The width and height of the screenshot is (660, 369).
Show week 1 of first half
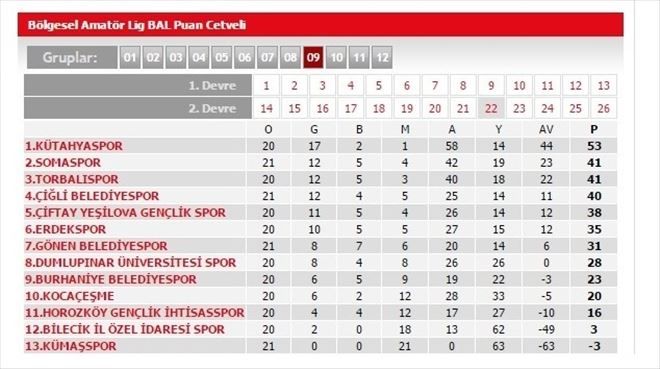(x=266, y=86)
